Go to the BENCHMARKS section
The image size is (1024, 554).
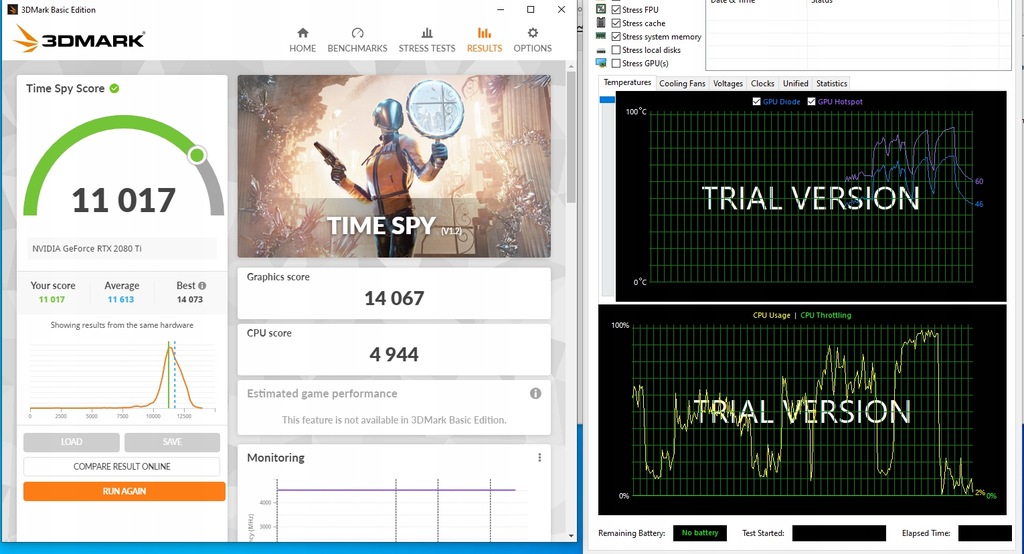(x=357, y=40)
